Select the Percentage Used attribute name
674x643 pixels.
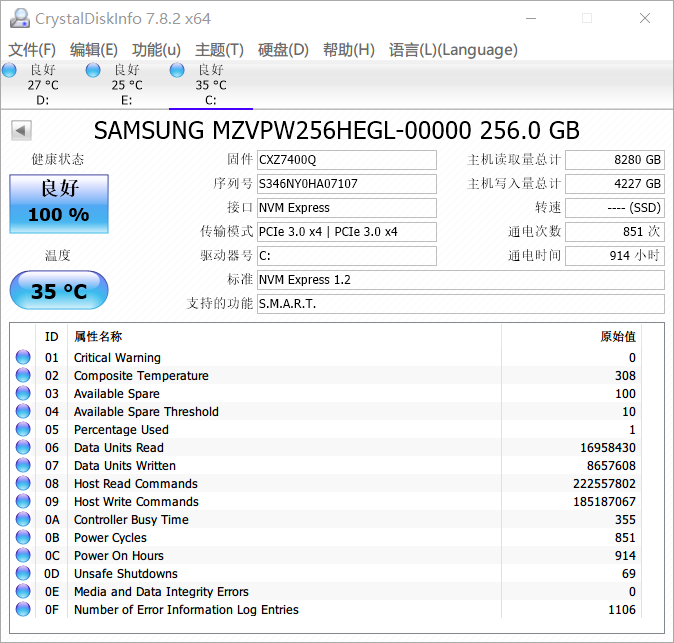tap(121, 430)
